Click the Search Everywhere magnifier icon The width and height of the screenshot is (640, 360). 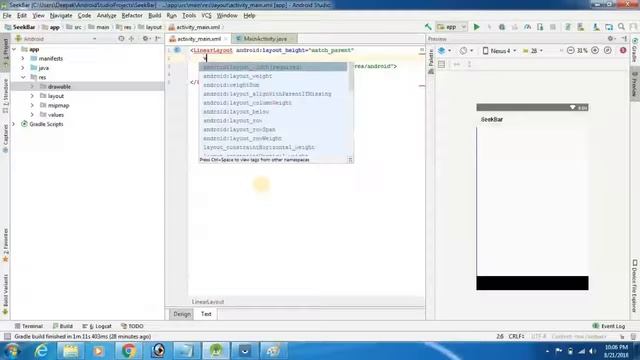point(621,27)
